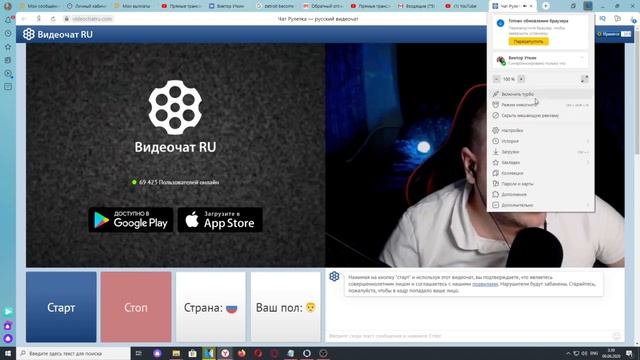Expand the Виктор account sync card
Image resolution: width=640 pixels, height=360 pixels.
[x=540, y=60]
